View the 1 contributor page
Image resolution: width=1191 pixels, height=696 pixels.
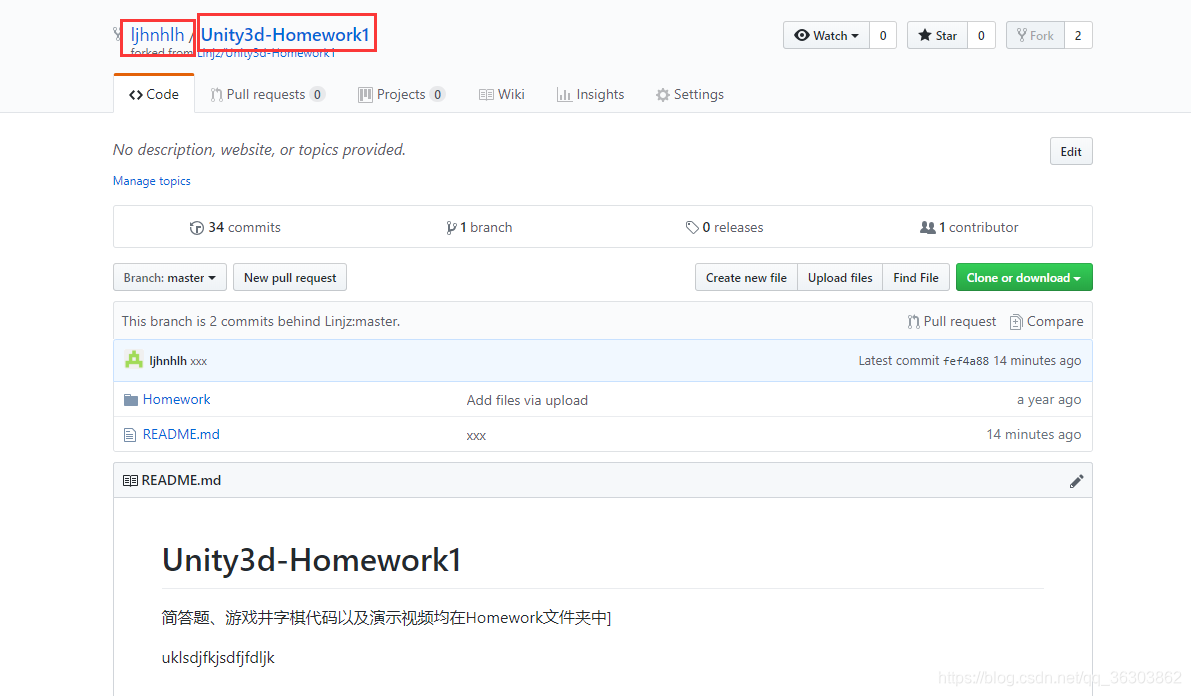tap(969, 227)
